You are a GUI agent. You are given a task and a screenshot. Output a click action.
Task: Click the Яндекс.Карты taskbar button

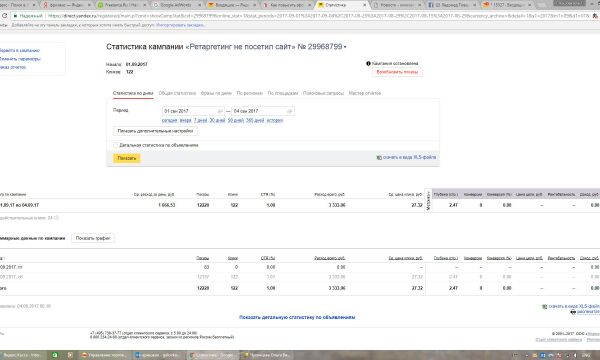click(x=23, y=355)
